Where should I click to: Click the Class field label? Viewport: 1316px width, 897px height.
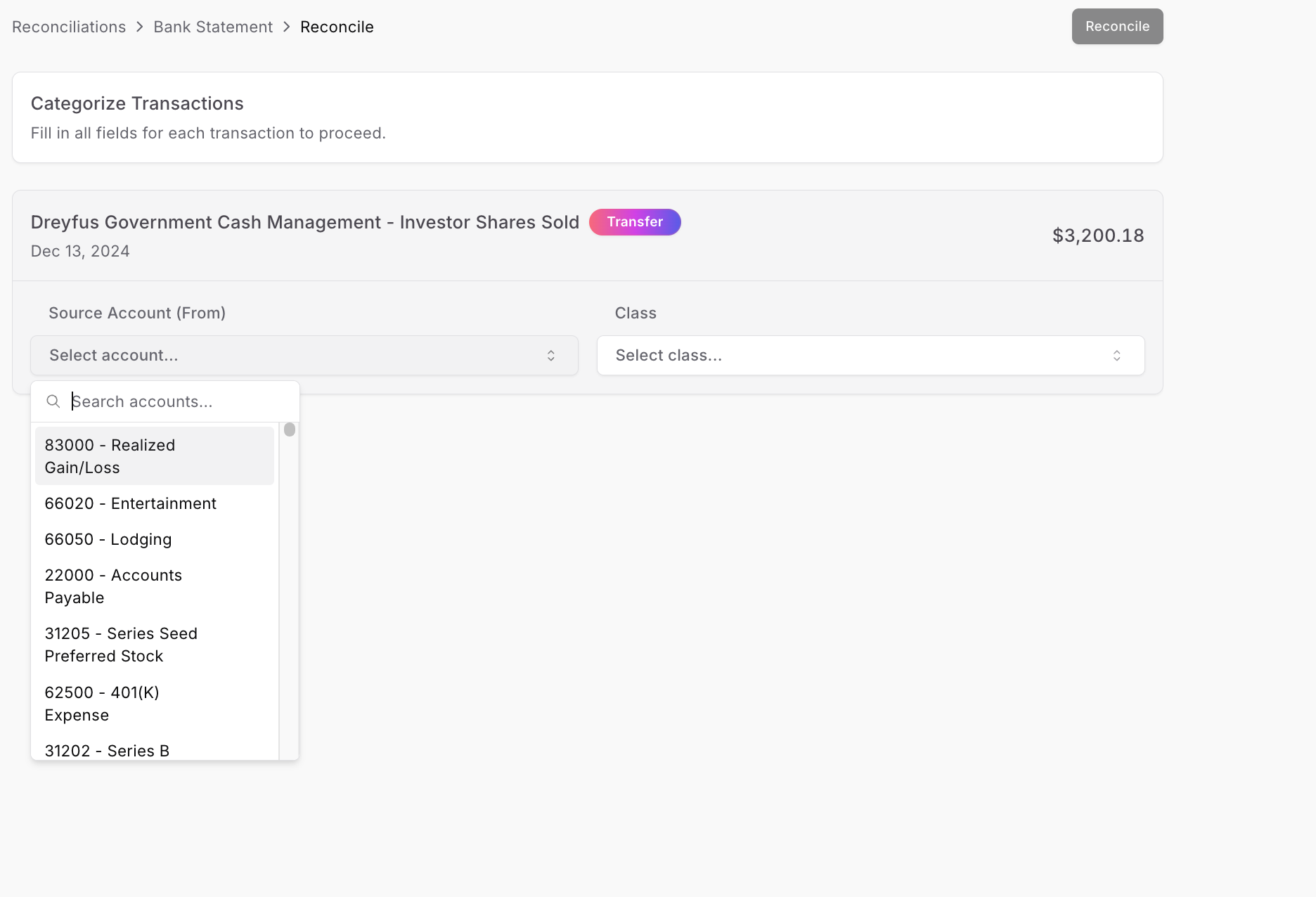click(636, 313)
